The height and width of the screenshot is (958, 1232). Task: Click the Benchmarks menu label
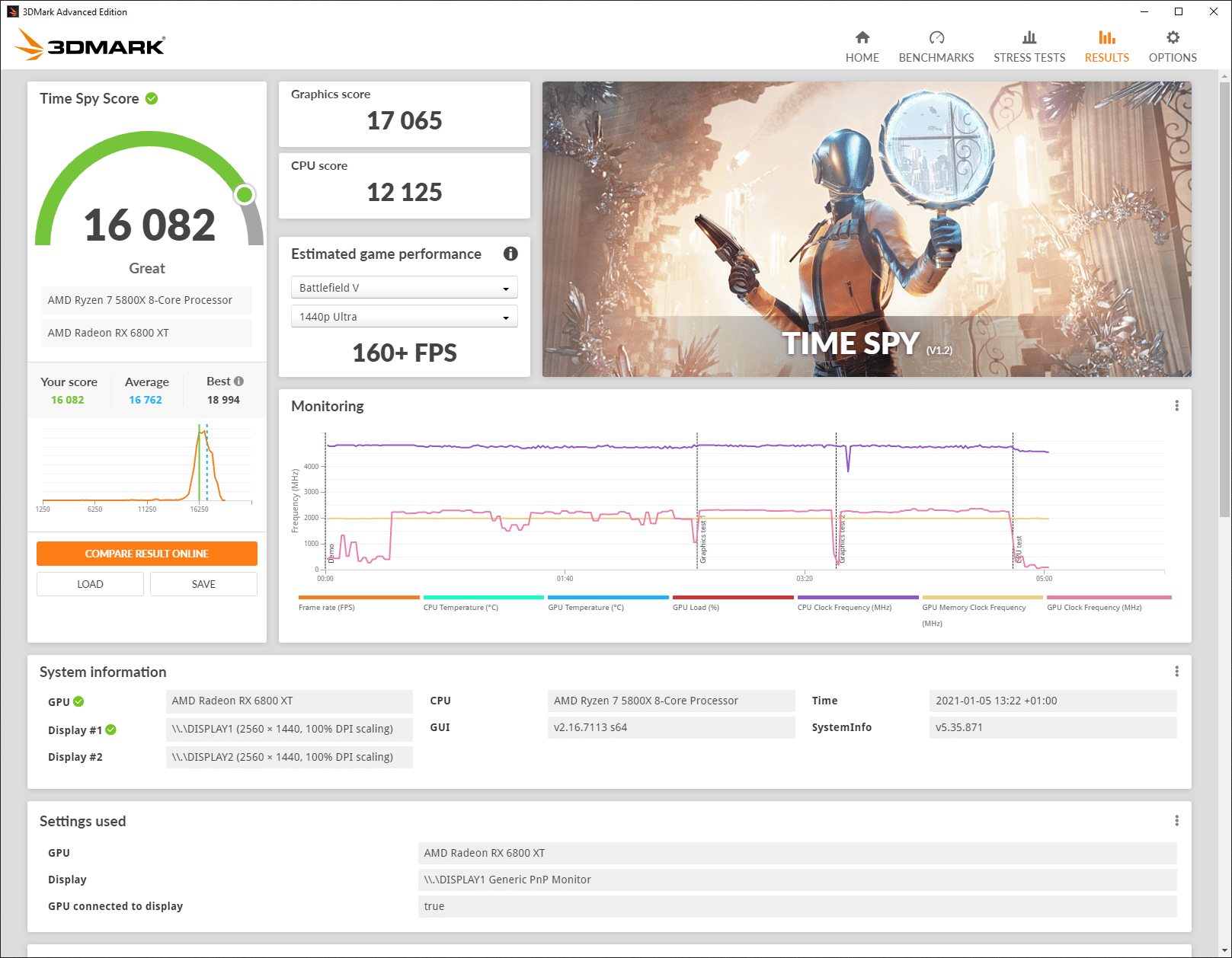click(x=936, y=58)
